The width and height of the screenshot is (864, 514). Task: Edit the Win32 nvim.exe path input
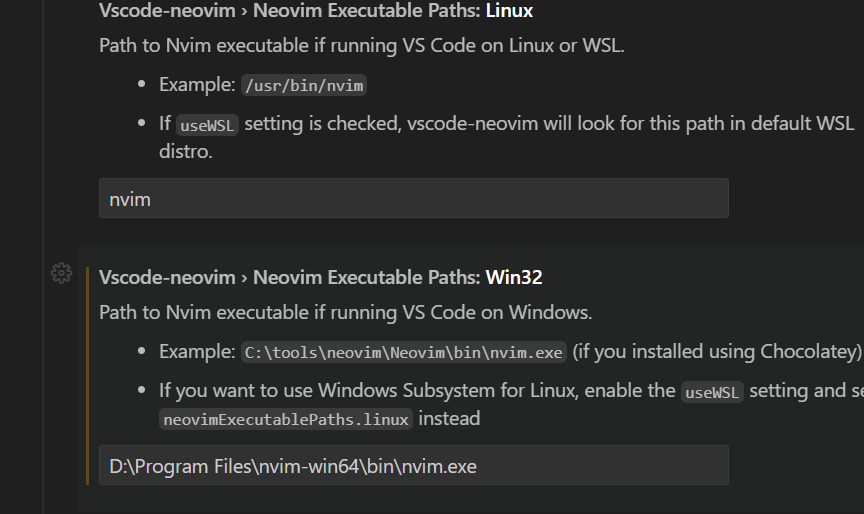pos(414,465)
